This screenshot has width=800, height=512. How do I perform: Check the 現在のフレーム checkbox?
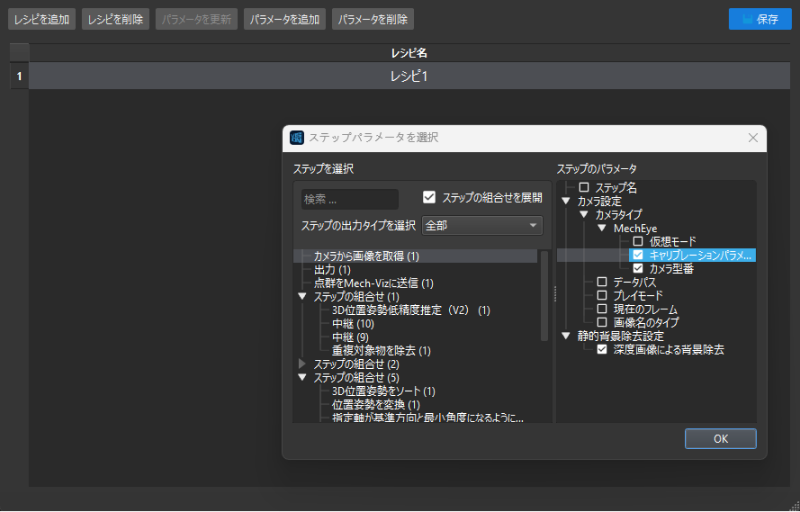(x=602, y=309)
